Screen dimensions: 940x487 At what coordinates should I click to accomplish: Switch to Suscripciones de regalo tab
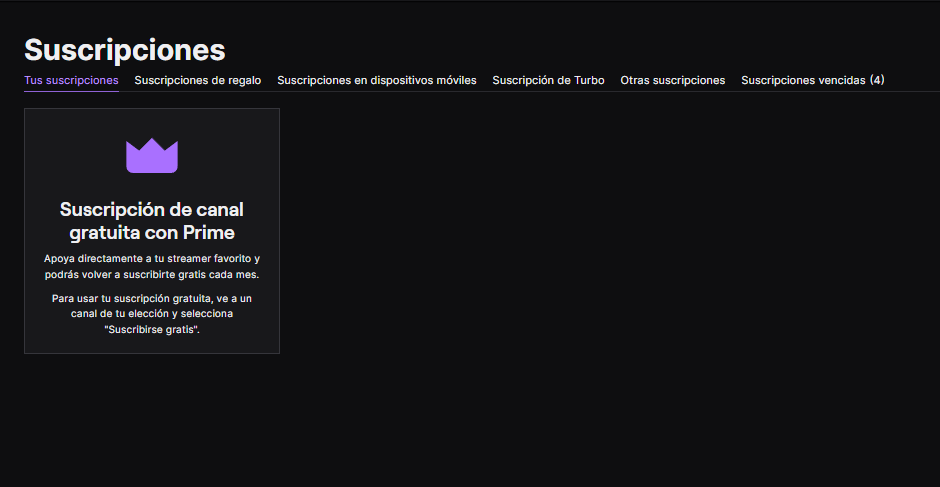(x=197, y=80)
